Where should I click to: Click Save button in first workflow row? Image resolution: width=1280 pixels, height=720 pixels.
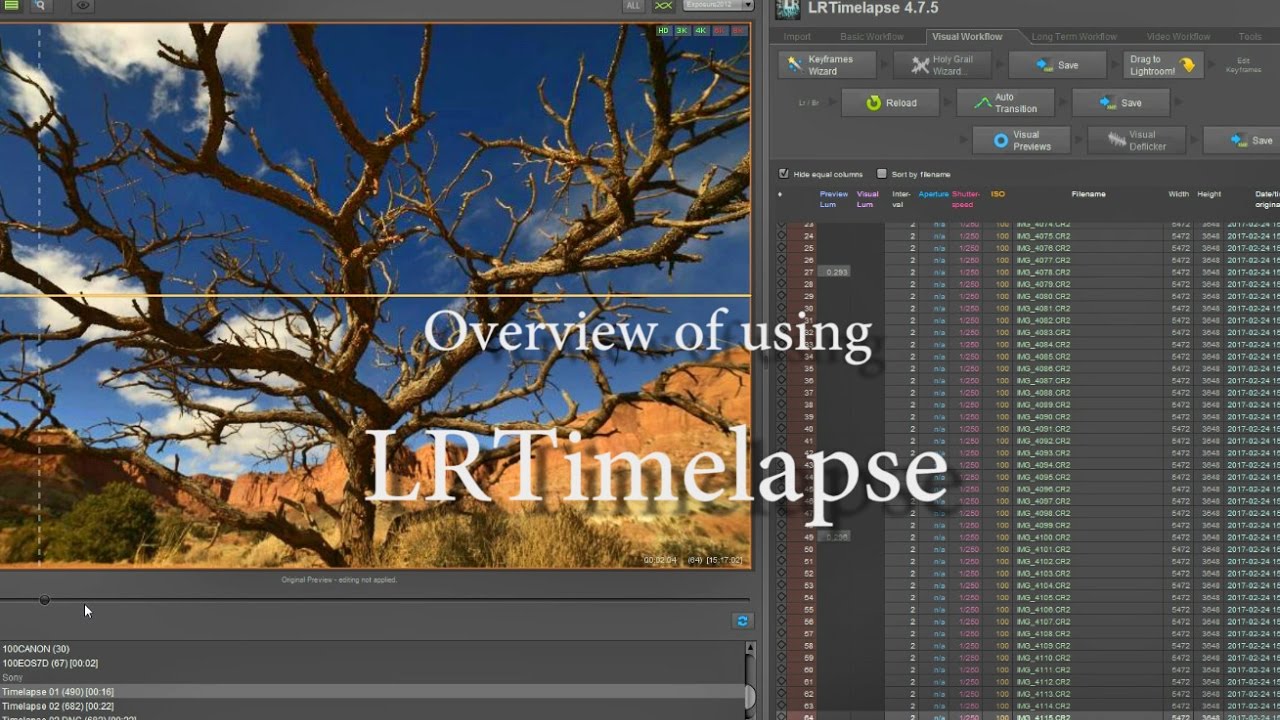click(x=1057, y=65)
